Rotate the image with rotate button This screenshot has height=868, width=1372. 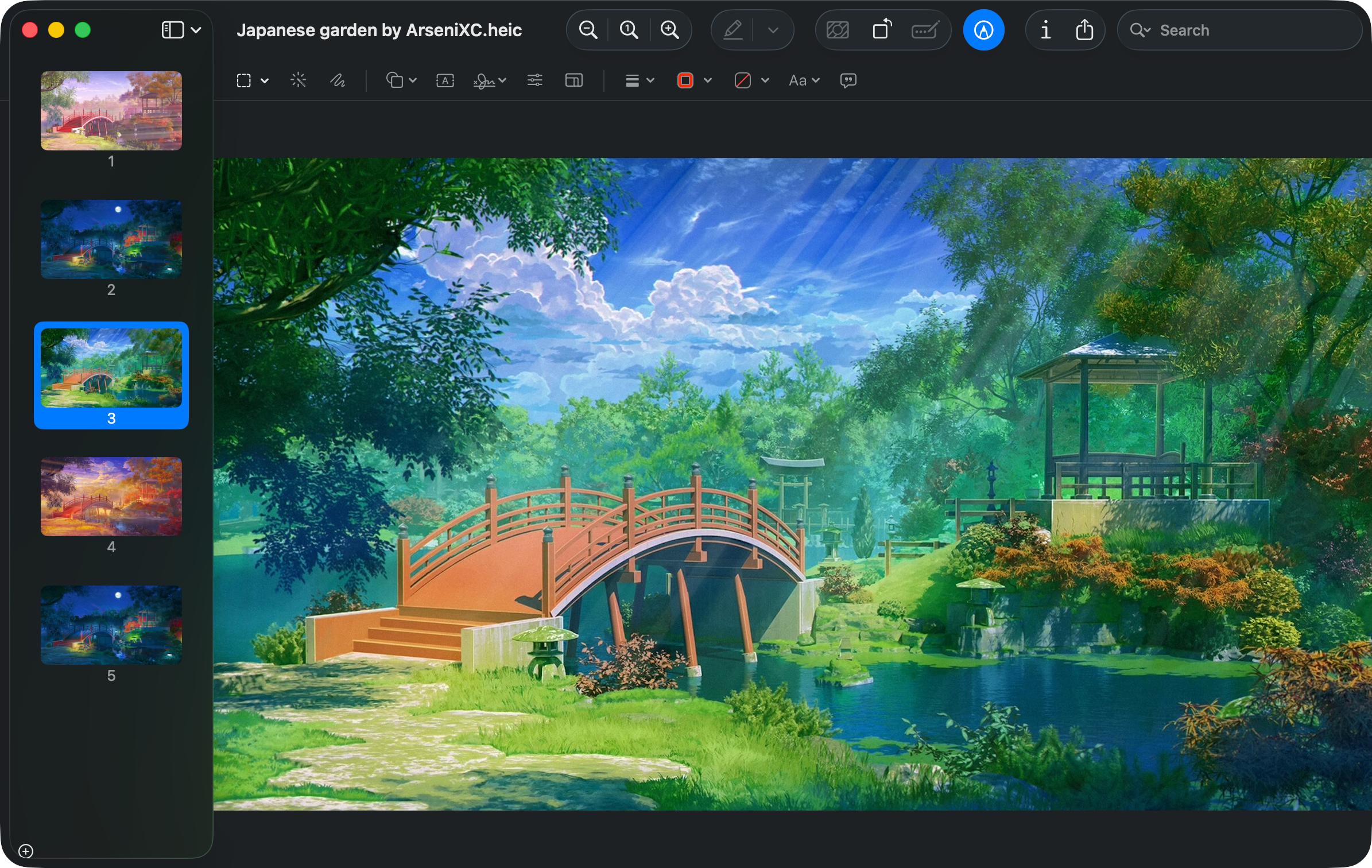[882, 30]
